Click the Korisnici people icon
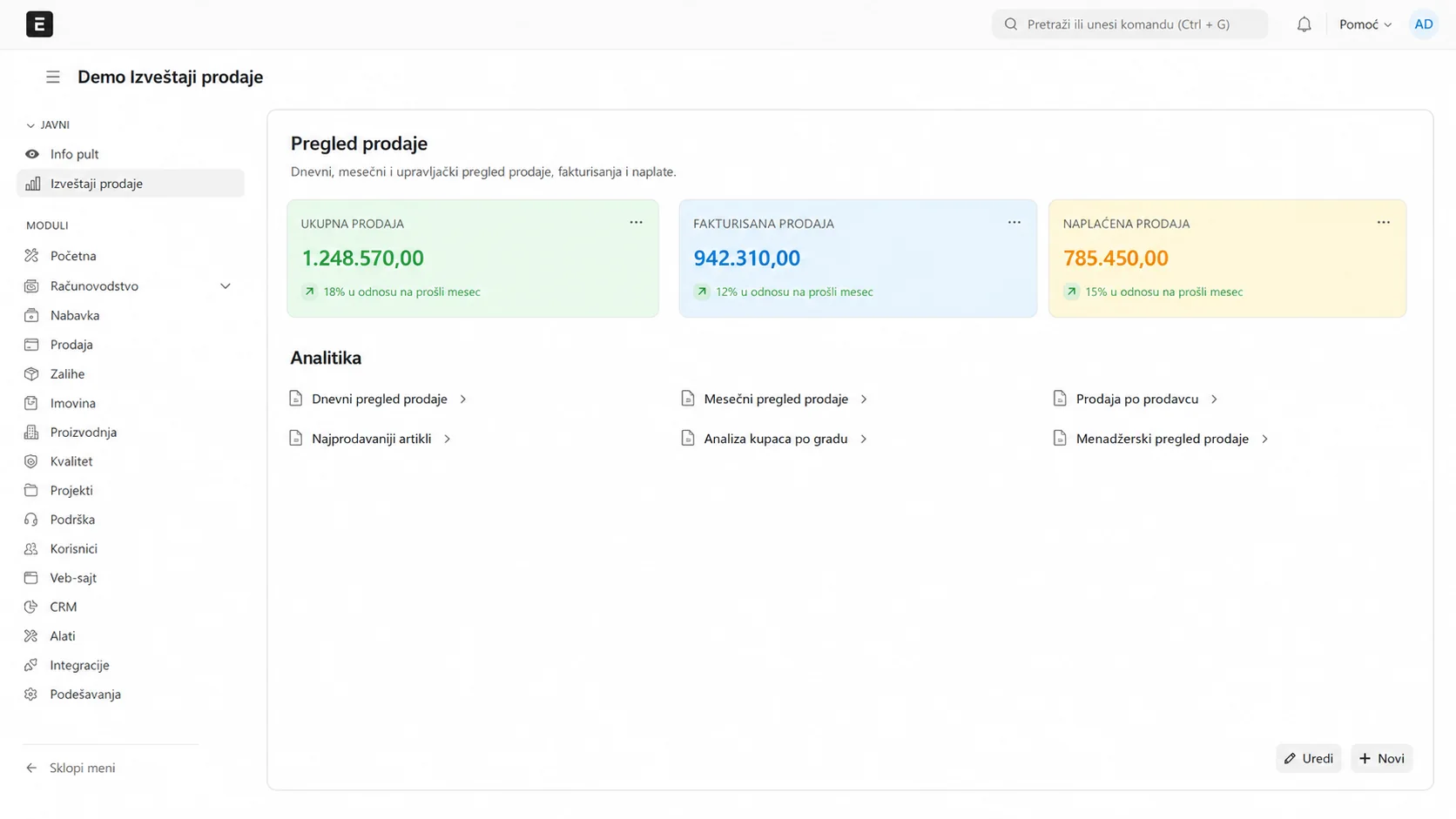The image size is (1456, 819). [x=31, y=548]
